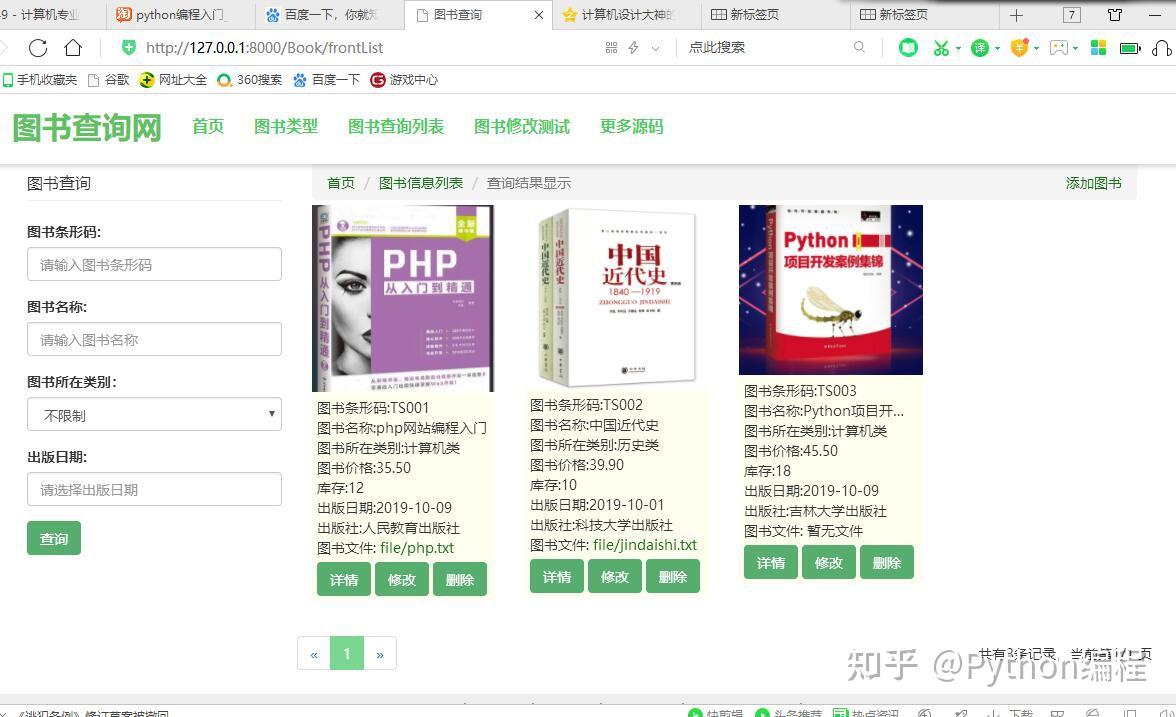Expand the arrow beside the translate icon
The width and height of the screenshot is (1176, 717).
[996, 47]
